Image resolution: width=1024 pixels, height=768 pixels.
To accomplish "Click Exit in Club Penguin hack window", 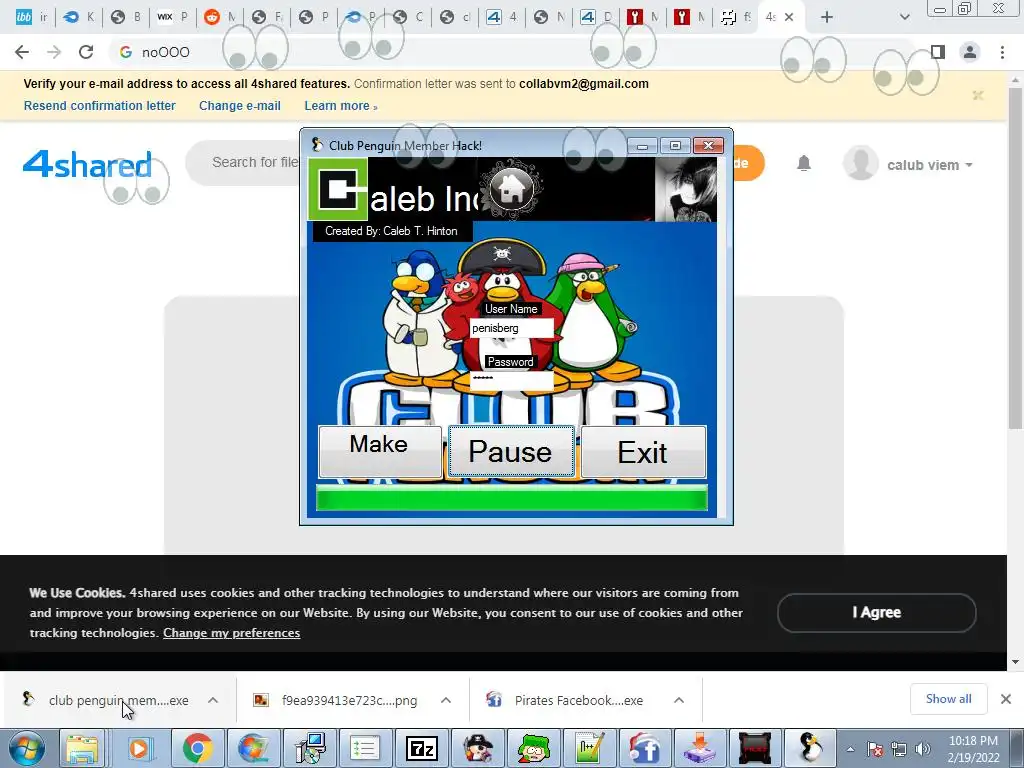I will click(x=643, y=451).
